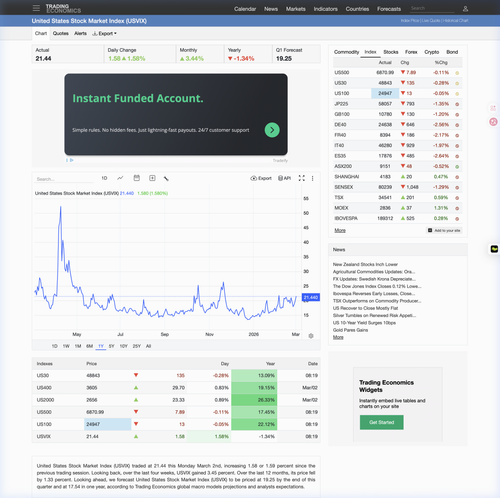Switch to the Quotes tab
Image resolution: width=500 pixels, height=498 pixels.
click(61, 33)
